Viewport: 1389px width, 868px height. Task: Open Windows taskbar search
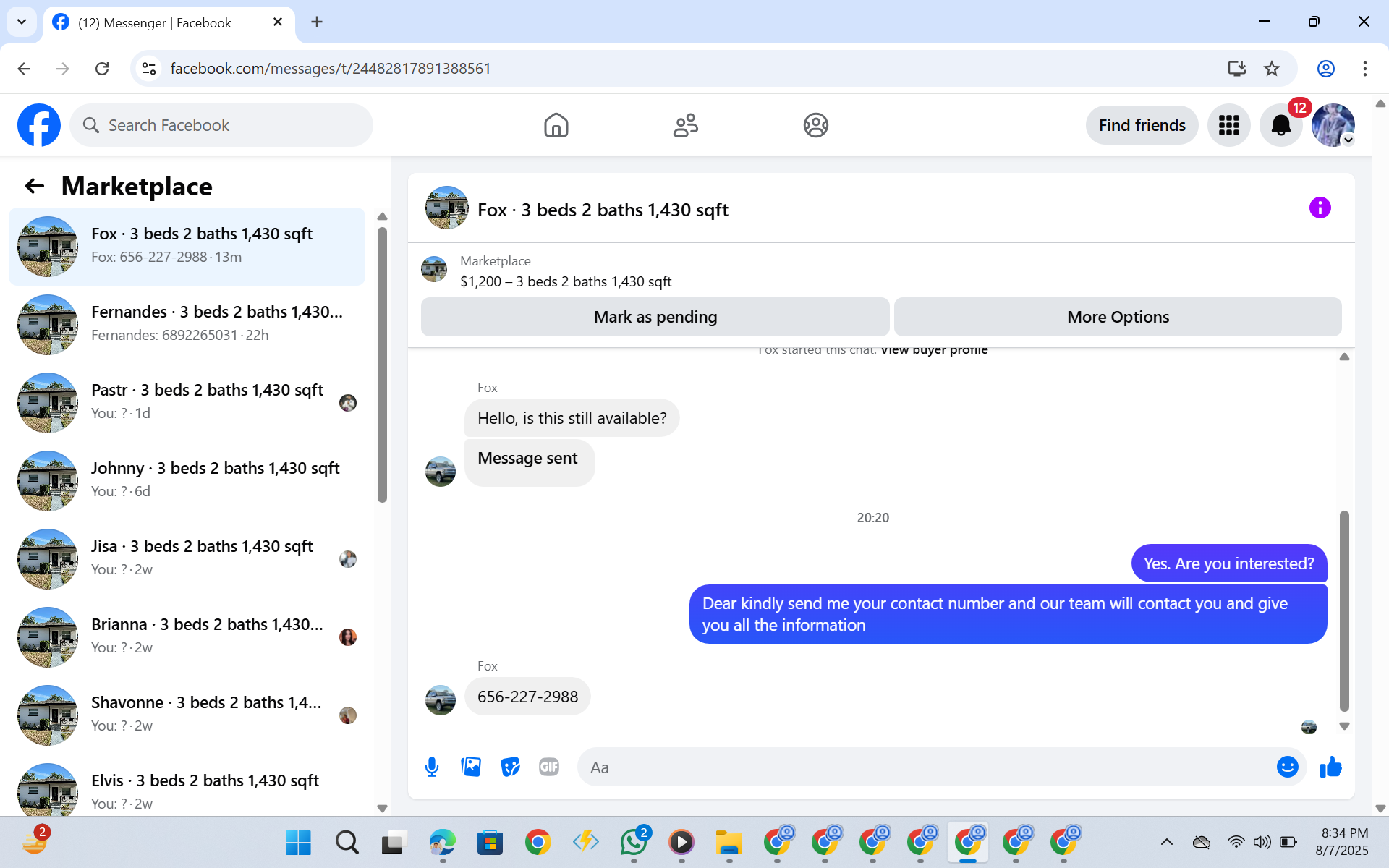(x=347, y=842)
